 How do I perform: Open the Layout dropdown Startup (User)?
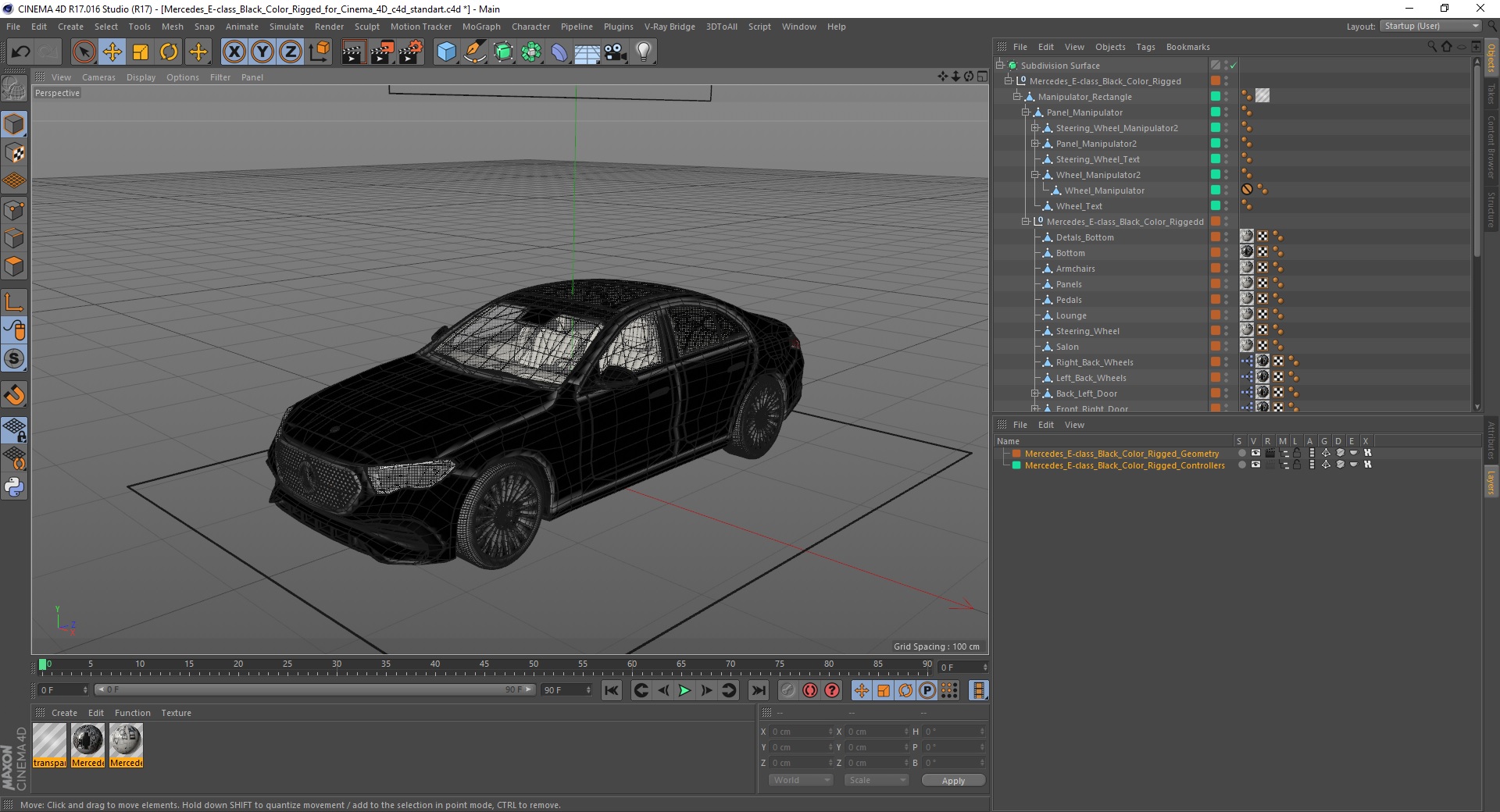1430,26
